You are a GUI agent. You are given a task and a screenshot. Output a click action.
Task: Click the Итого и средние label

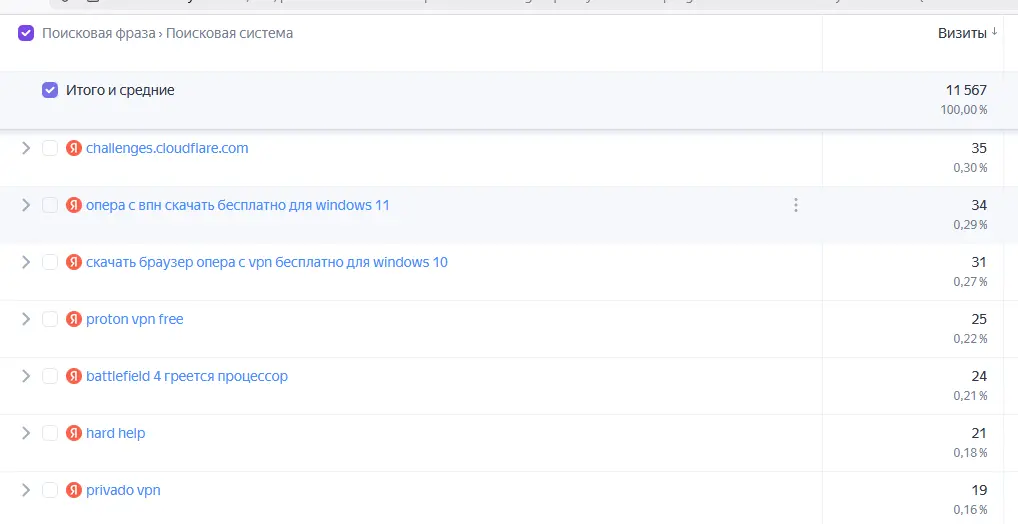pyautogui.click(x=120, y=90)
